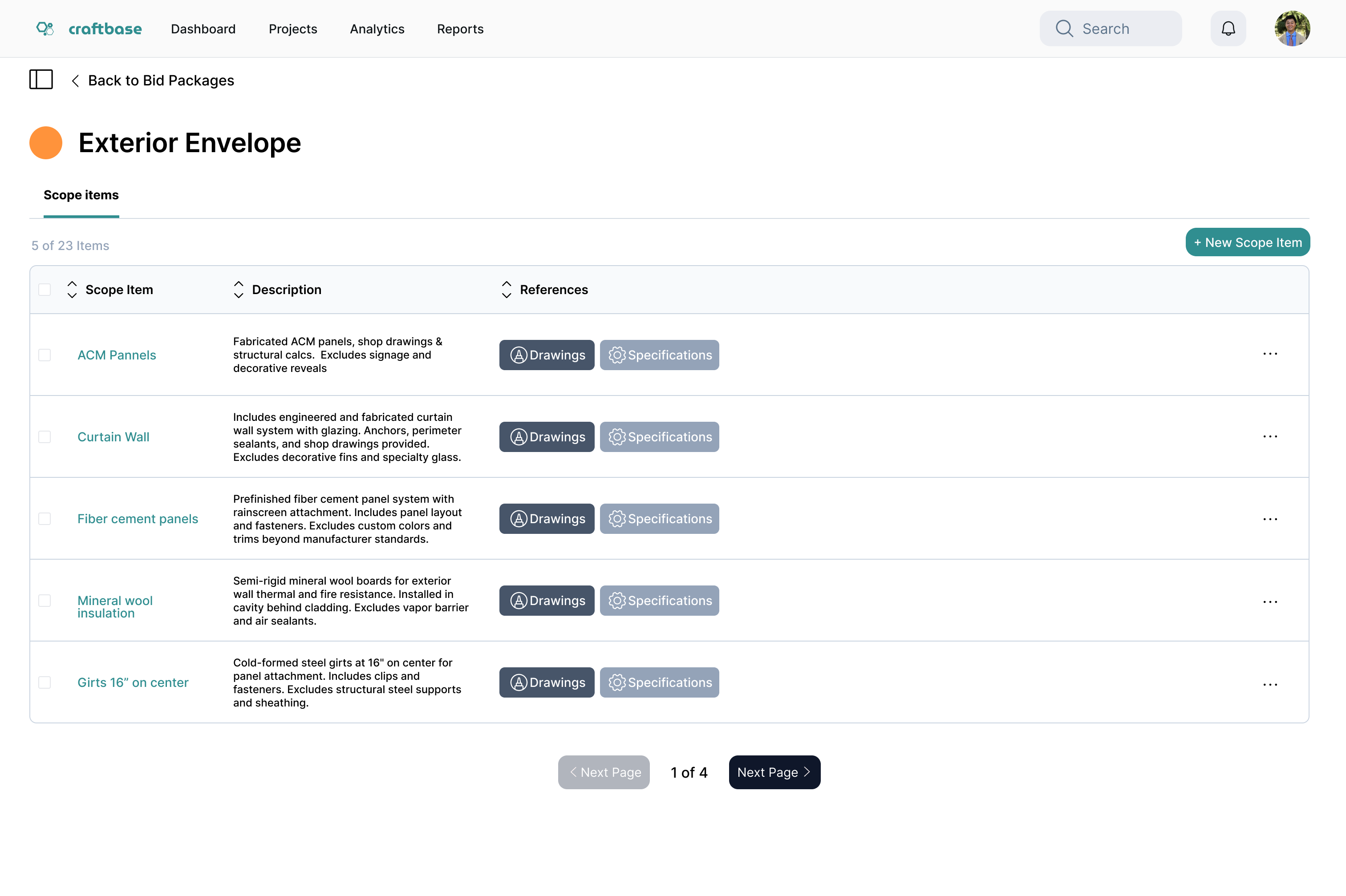Sort by the References column arrows
The width and height of the screenshot is (1346, 896).
point(507,290)
